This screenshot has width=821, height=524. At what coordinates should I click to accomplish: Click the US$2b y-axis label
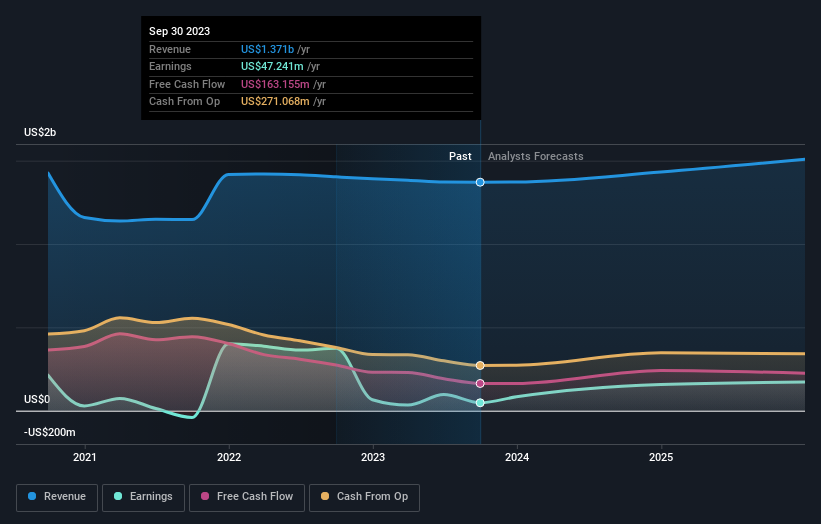click(40, 132)
